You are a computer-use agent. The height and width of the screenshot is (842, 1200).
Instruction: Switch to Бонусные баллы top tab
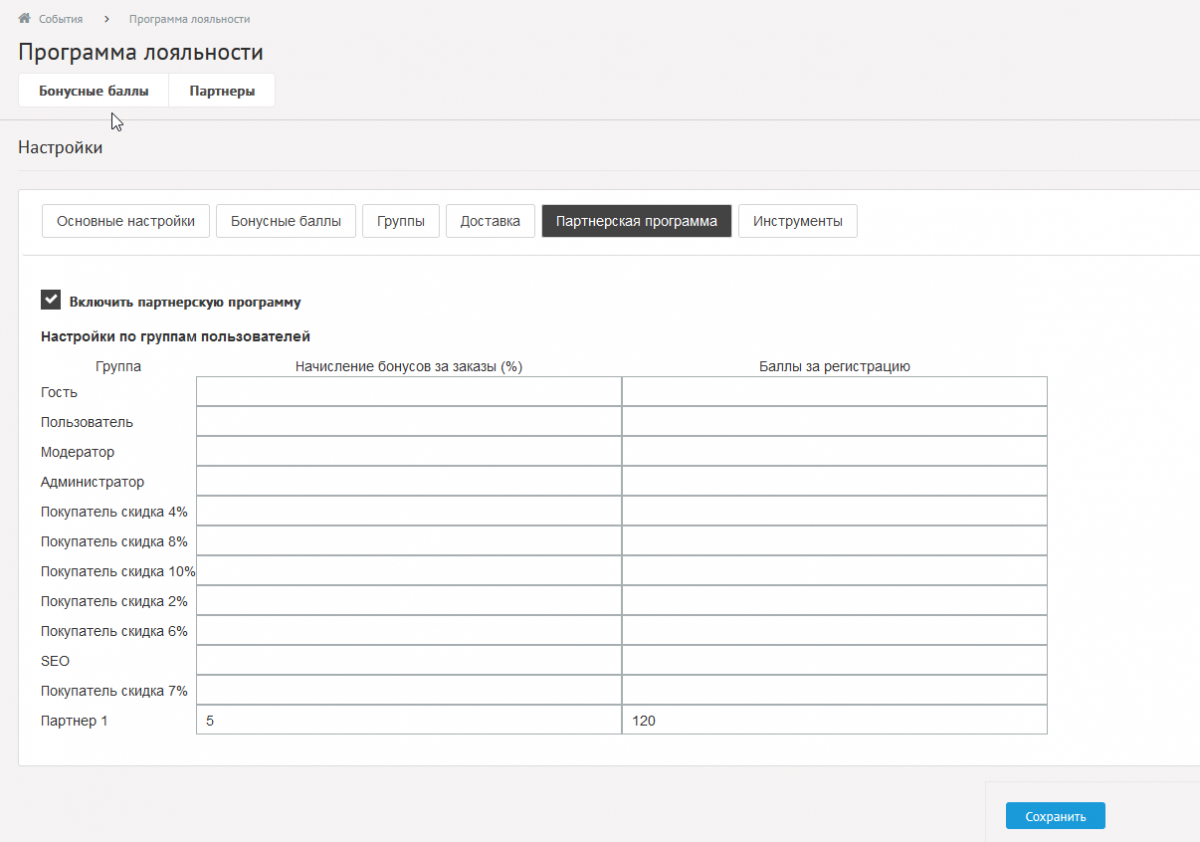point(94,91)
